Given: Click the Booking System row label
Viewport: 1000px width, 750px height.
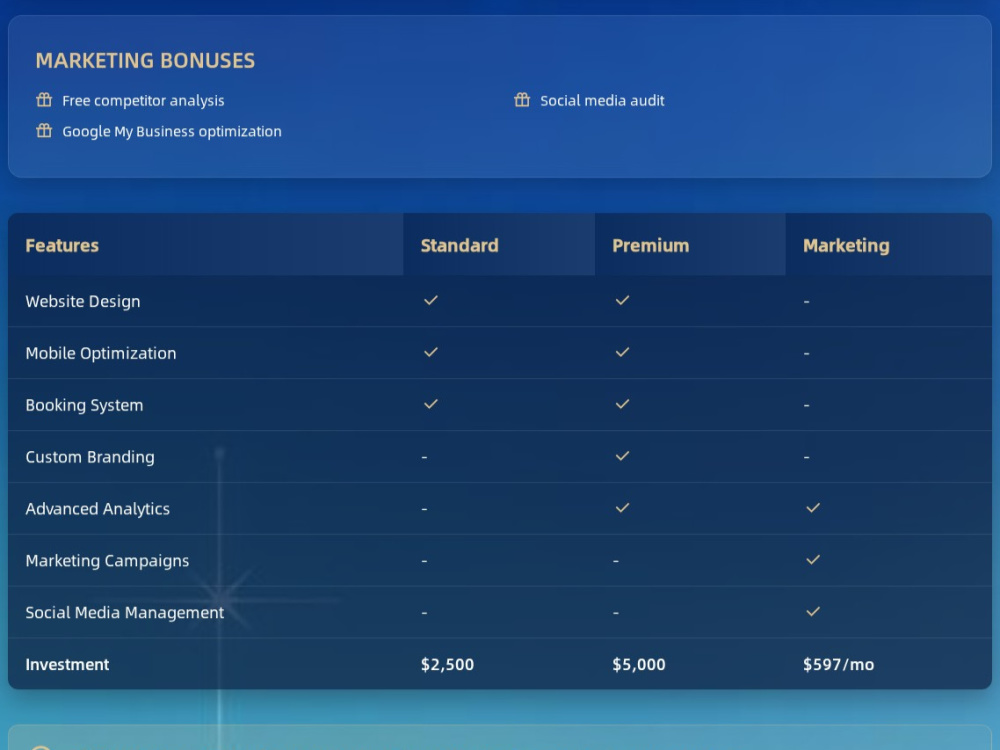Looking at the screenshot, I should [84, 406].
